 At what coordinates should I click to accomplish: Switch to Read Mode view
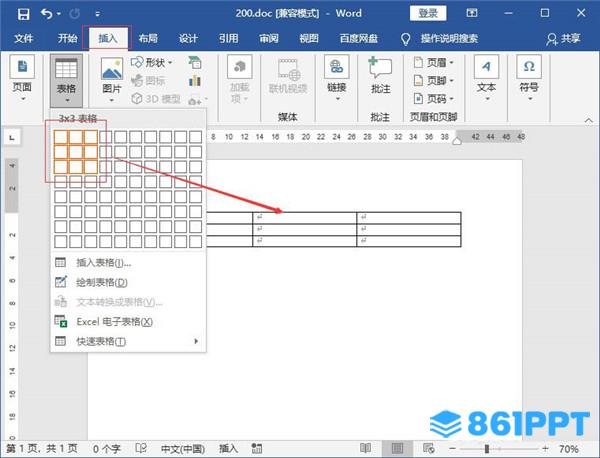[x=365, y=448]
